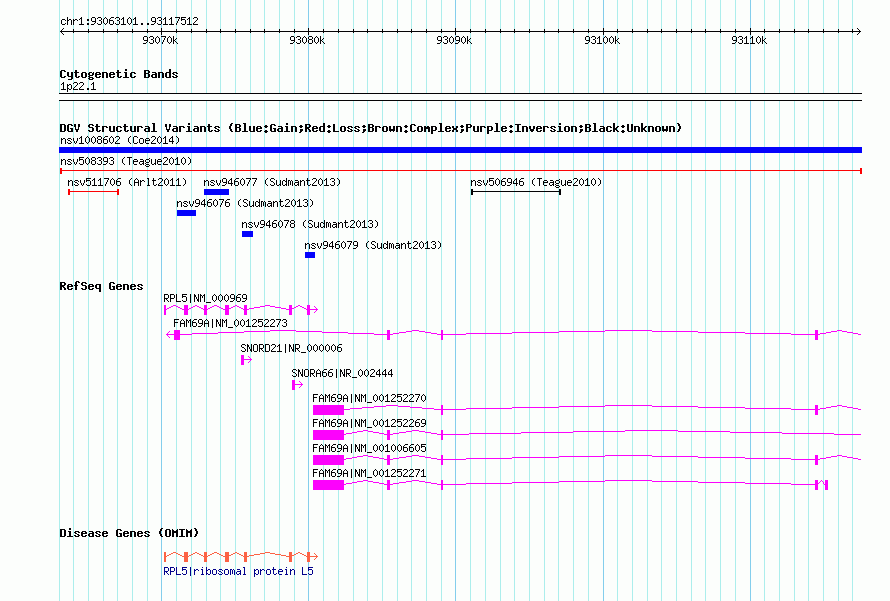Image resolution: width=890 pixels, height=601 pixels.
Task: Click the SNORA66|NR_002444 label
Action: coord(342,373)
